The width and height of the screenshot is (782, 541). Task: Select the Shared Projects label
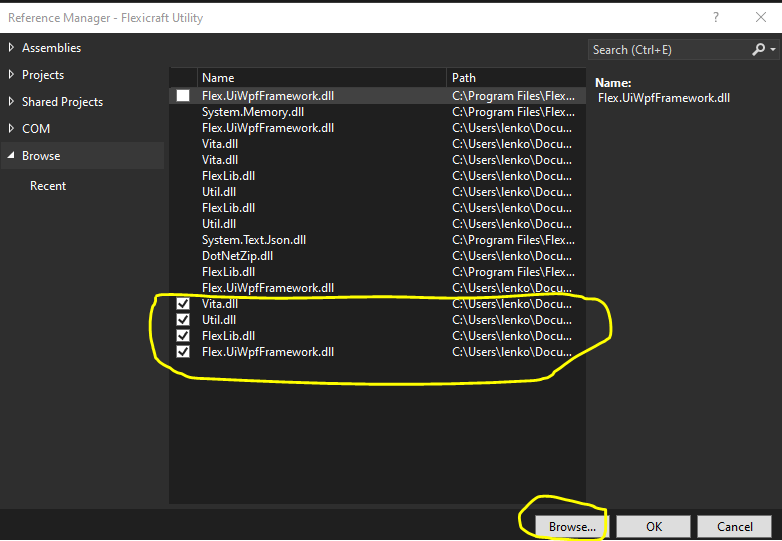[62, 102]
